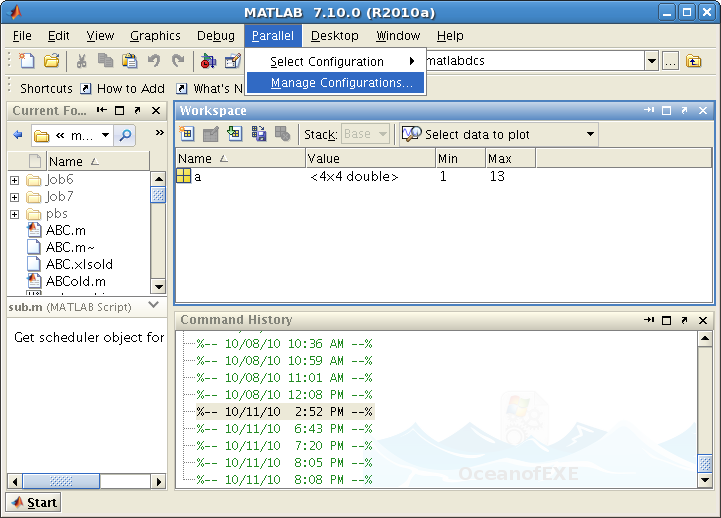Open the Help menu

450,35
